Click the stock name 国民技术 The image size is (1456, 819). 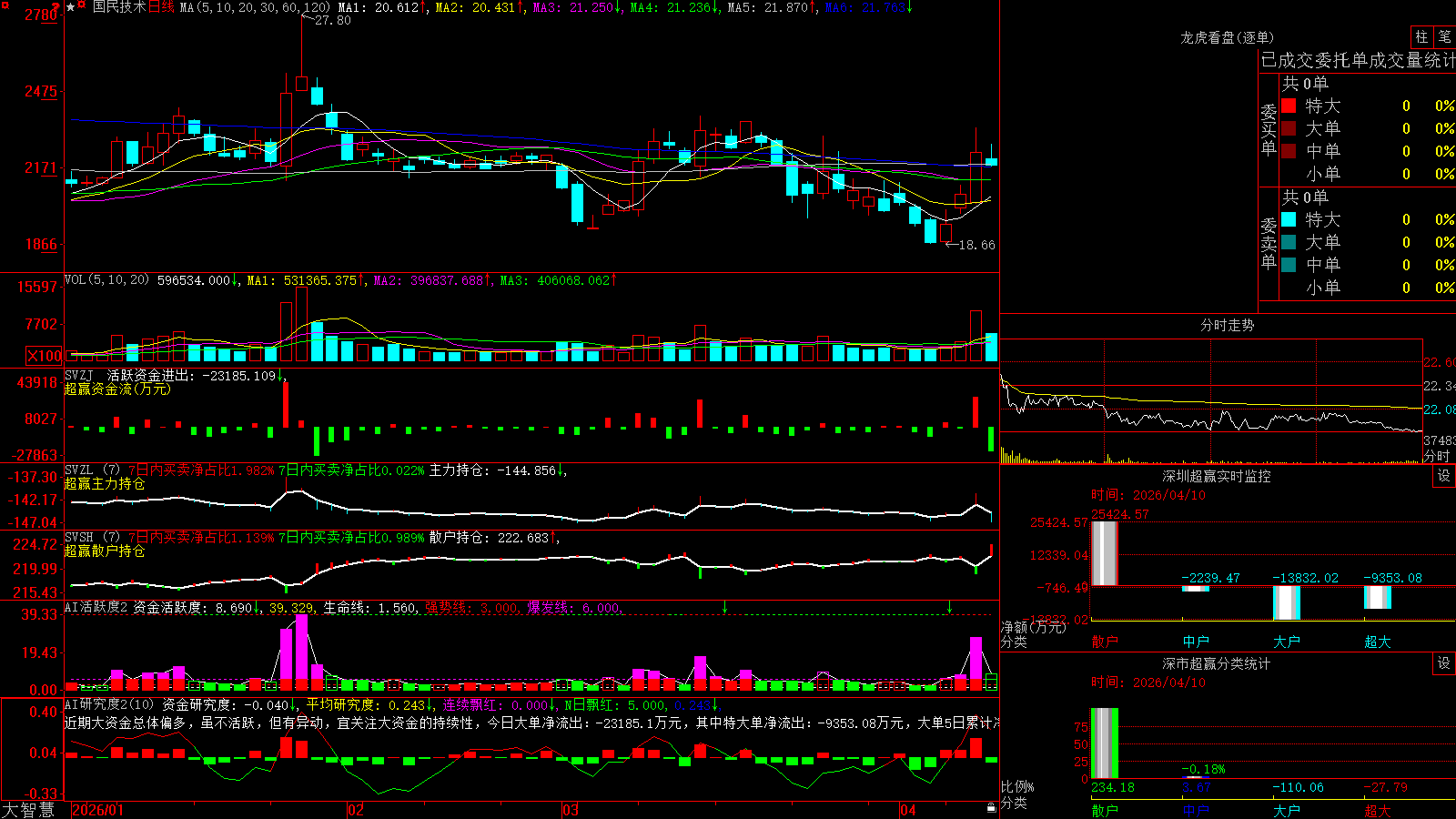119,7
